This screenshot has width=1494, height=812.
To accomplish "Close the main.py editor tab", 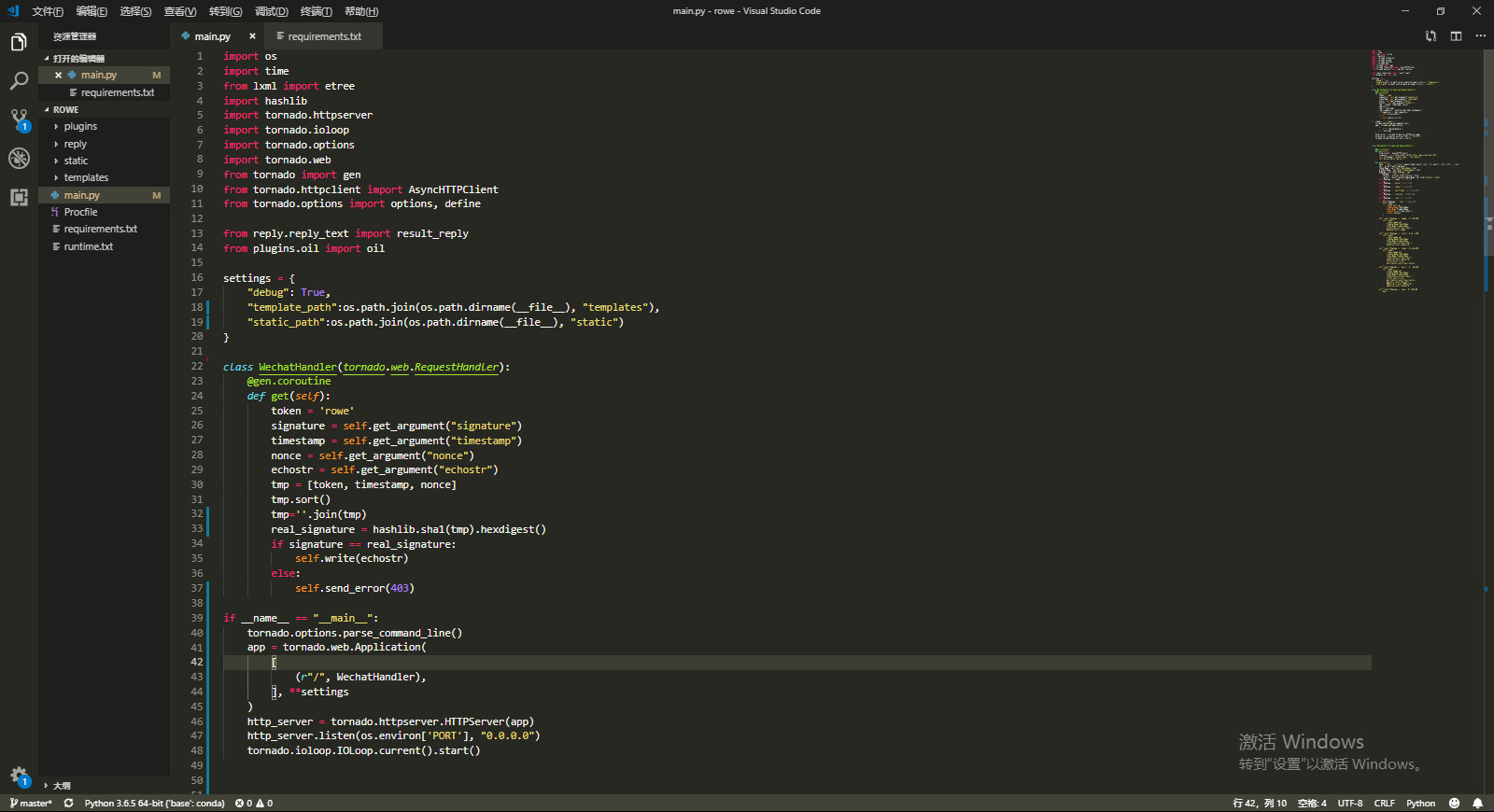I will pos(252,36).
